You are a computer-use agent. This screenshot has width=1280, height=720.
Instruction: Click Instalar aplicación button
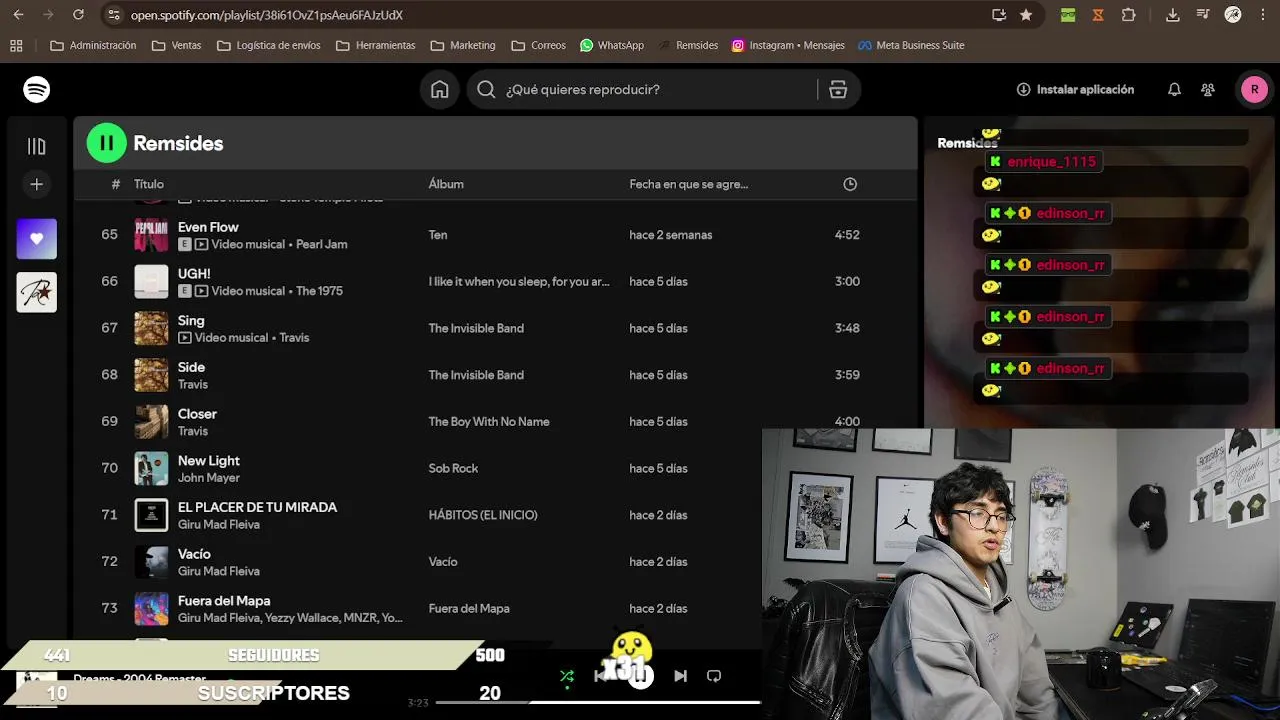coord(1075,89)
